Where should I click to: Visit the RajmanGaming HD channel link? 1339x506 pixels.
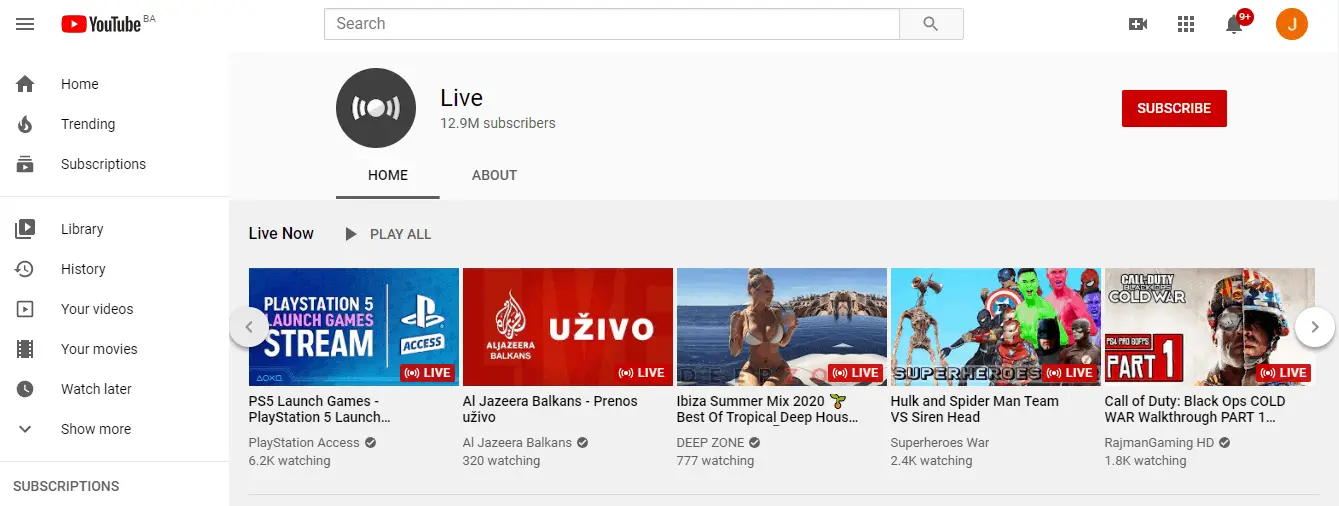1159,443
